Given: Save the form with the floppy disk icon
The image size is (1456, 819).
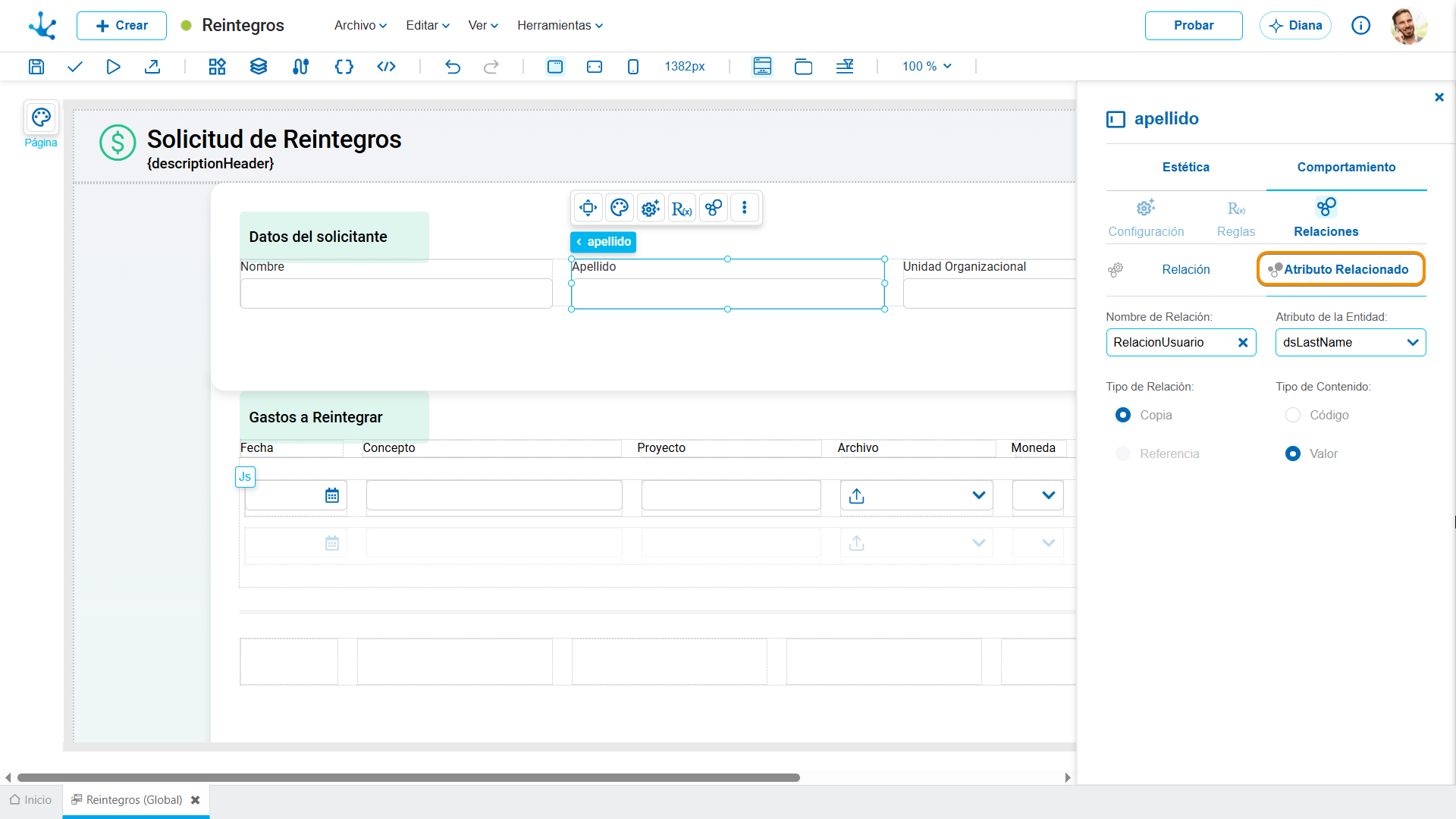Looking at the screenshot, I should (x=36, y=67).
